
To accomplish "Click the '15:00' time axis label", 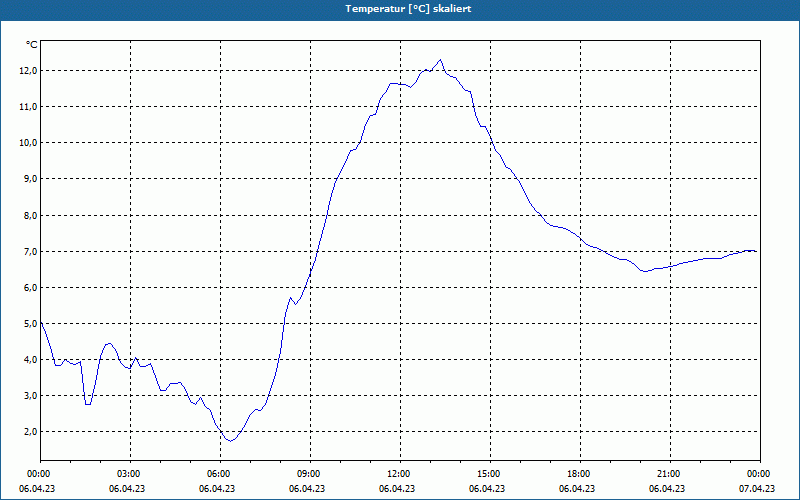I will tap(489, 474).
